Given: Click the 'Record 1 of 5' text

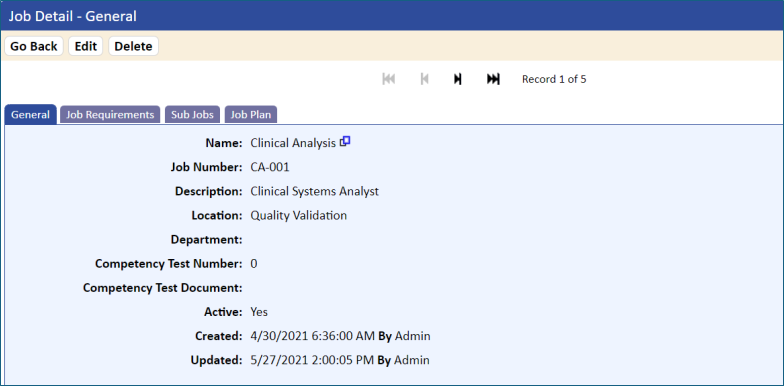Looking at the screenshot, I should (x=554, y=79).
